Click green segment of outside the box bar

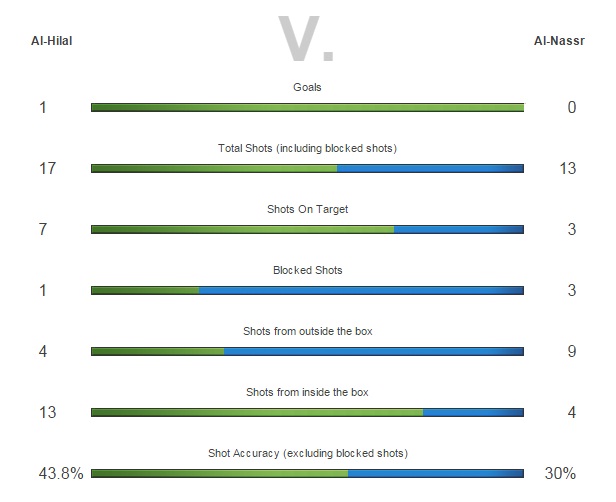[157, 352]
